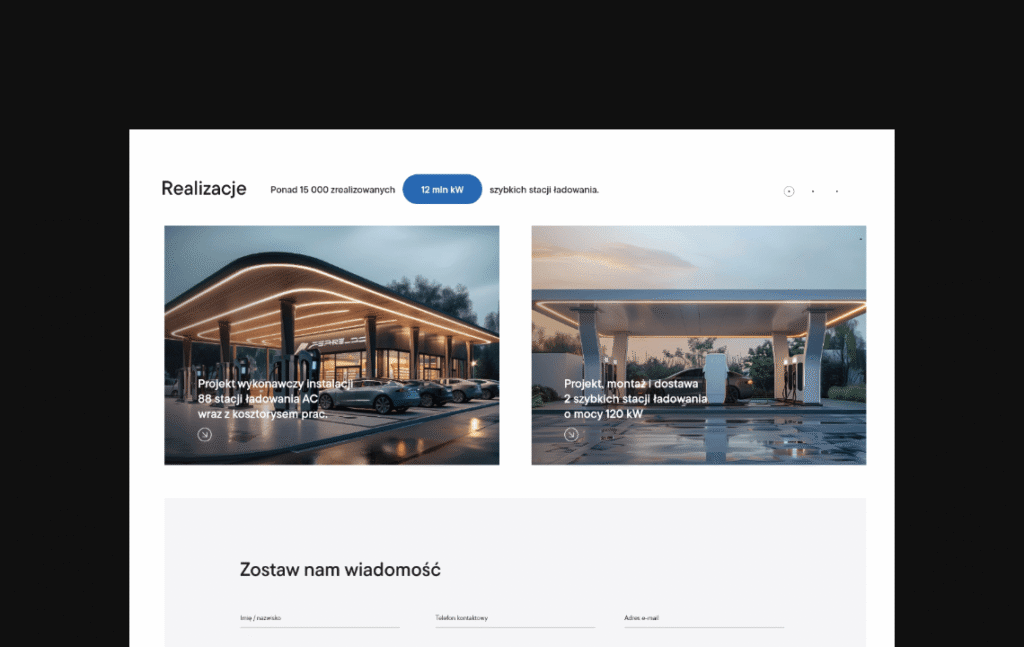Open the arrow icon under the 88 stacji caption
The image size is (1024, 647).
tap(204, 434)
